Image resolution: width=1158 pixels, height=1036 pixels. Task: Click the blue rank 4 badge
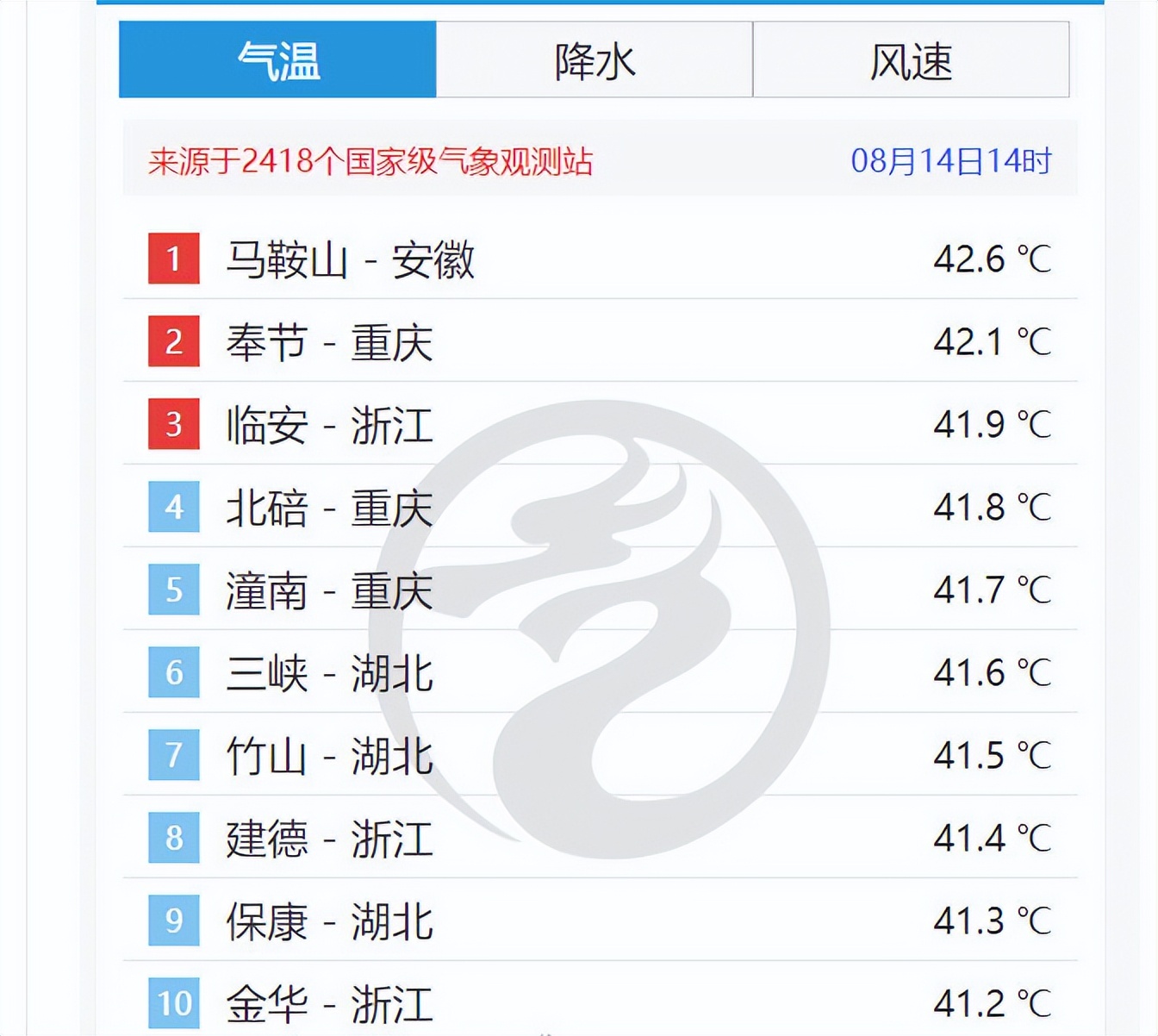(172, 508)
